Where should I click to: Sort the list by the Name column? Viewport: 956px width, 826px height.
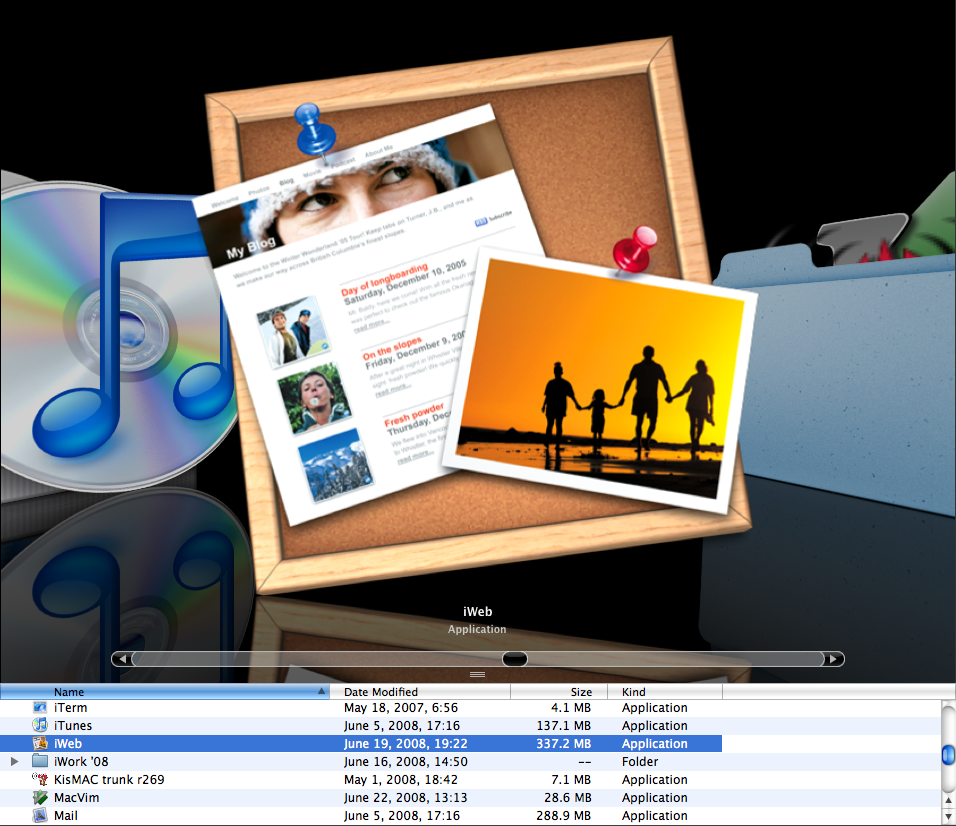pos(165,692)
